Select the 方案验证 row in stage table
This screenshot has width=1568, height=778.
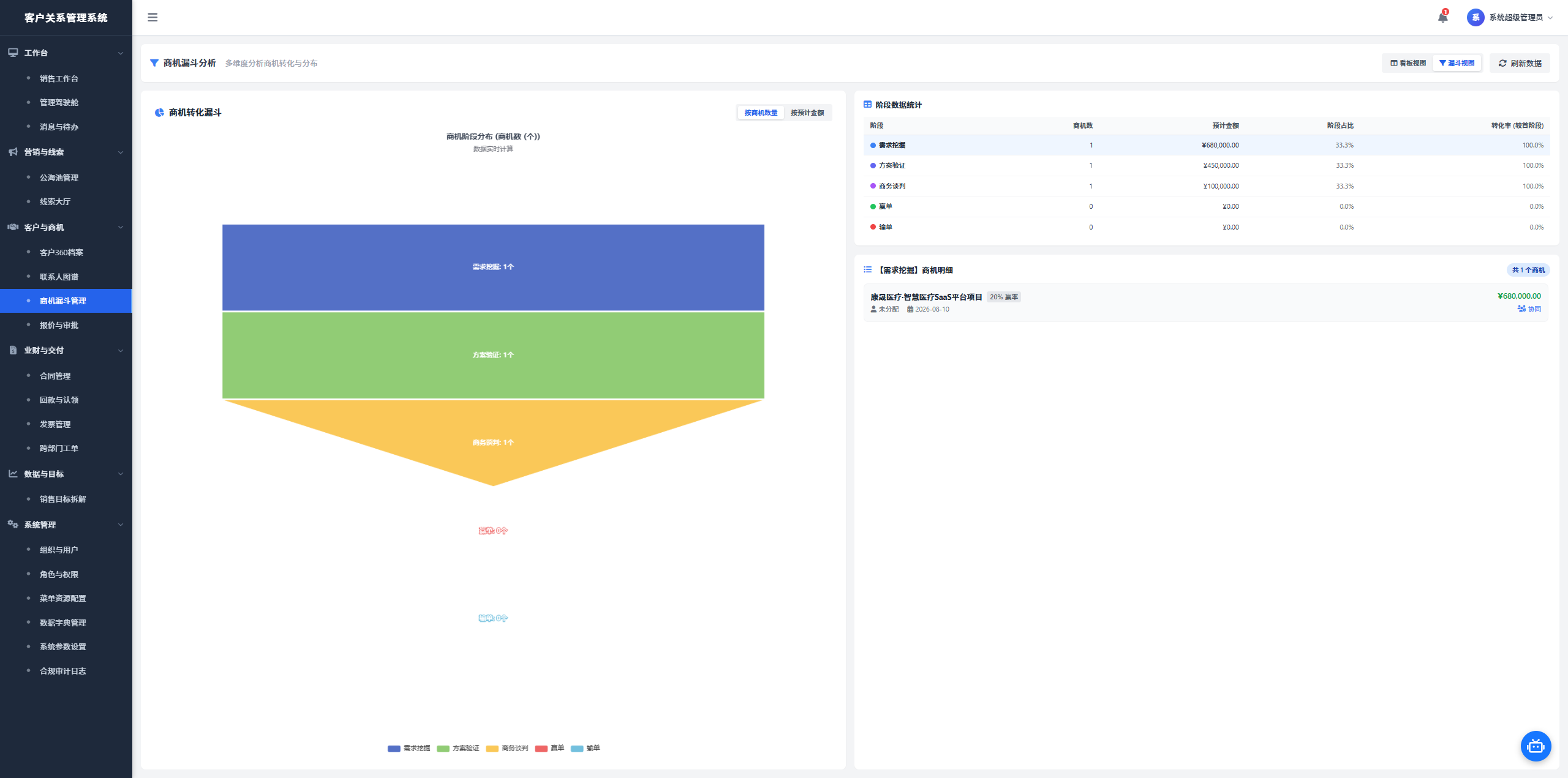(1206, 165)
